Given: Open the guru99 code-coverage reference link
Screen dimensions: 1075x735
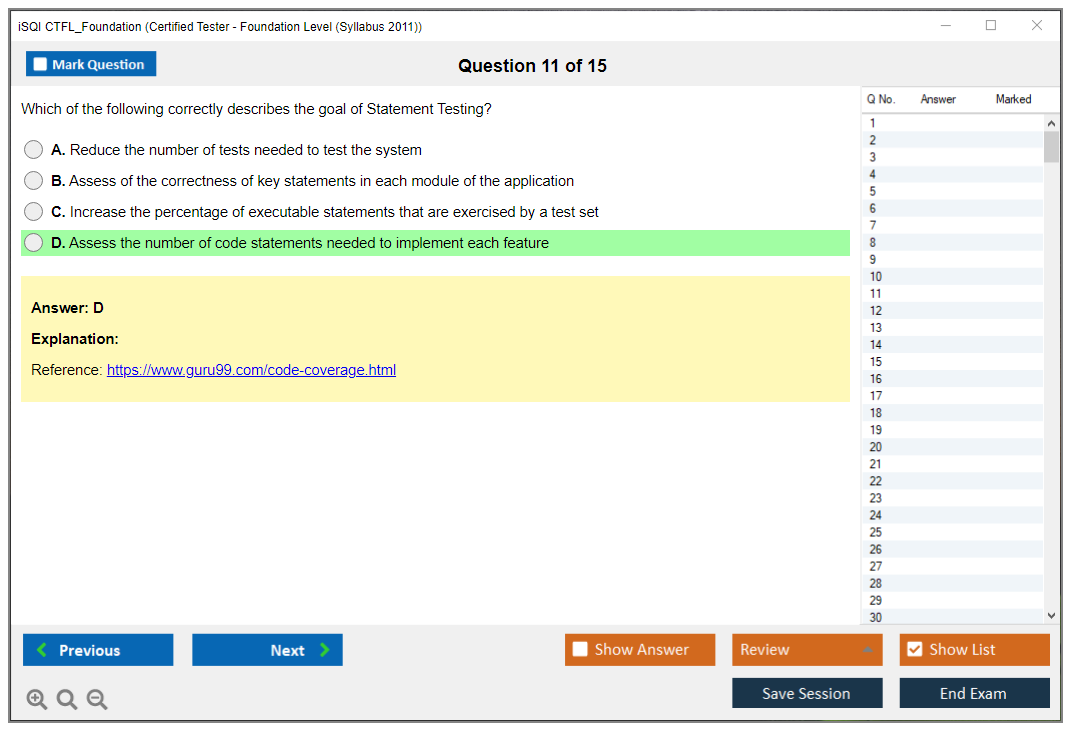Looking at the screenshot, I should click(x=251, y=370).
